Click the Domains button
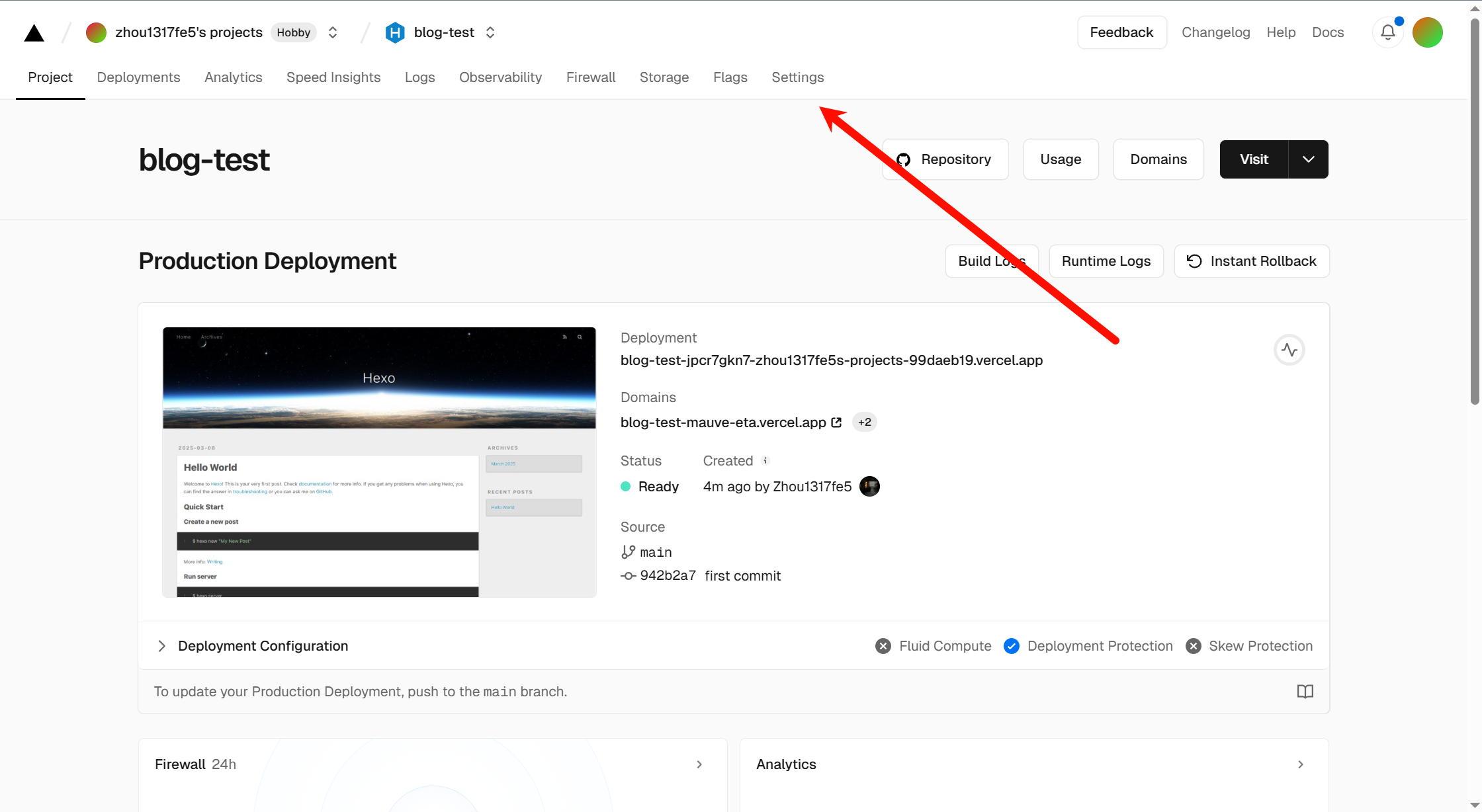1482x812 pixels. pyautogui.click(x=1158, y=159)
